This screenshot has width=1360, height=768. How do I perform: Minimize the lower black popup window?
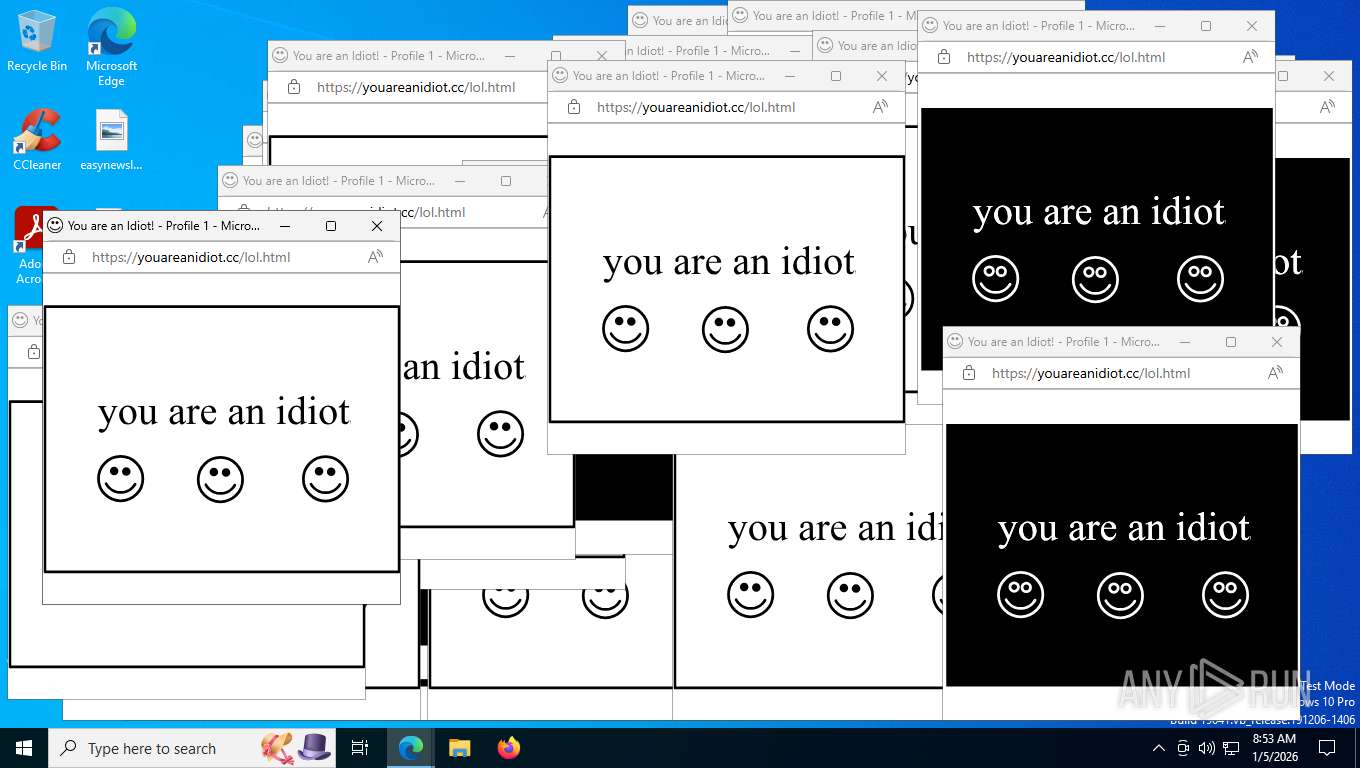pos(1185,342)
